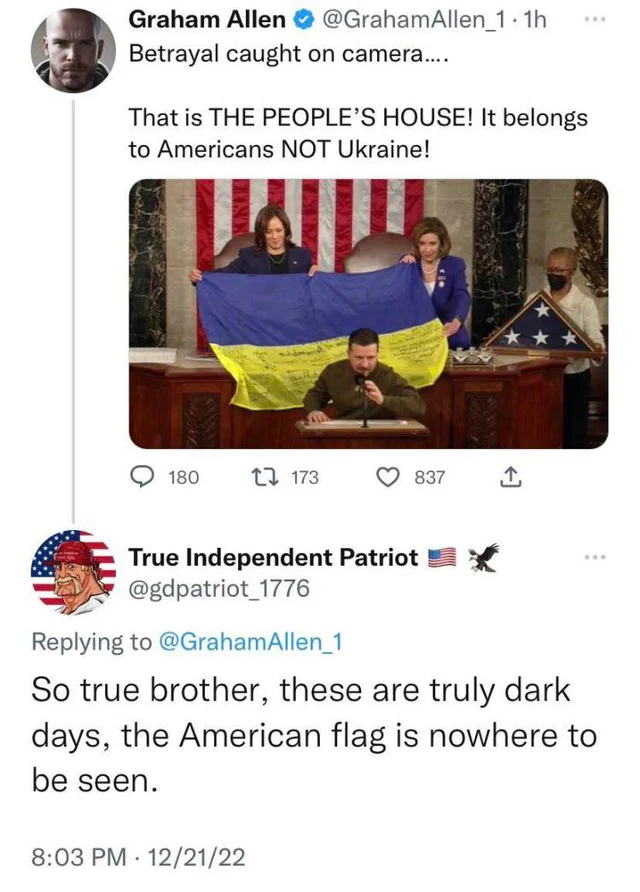Click the reply speech bubble icon

point(144,478)
